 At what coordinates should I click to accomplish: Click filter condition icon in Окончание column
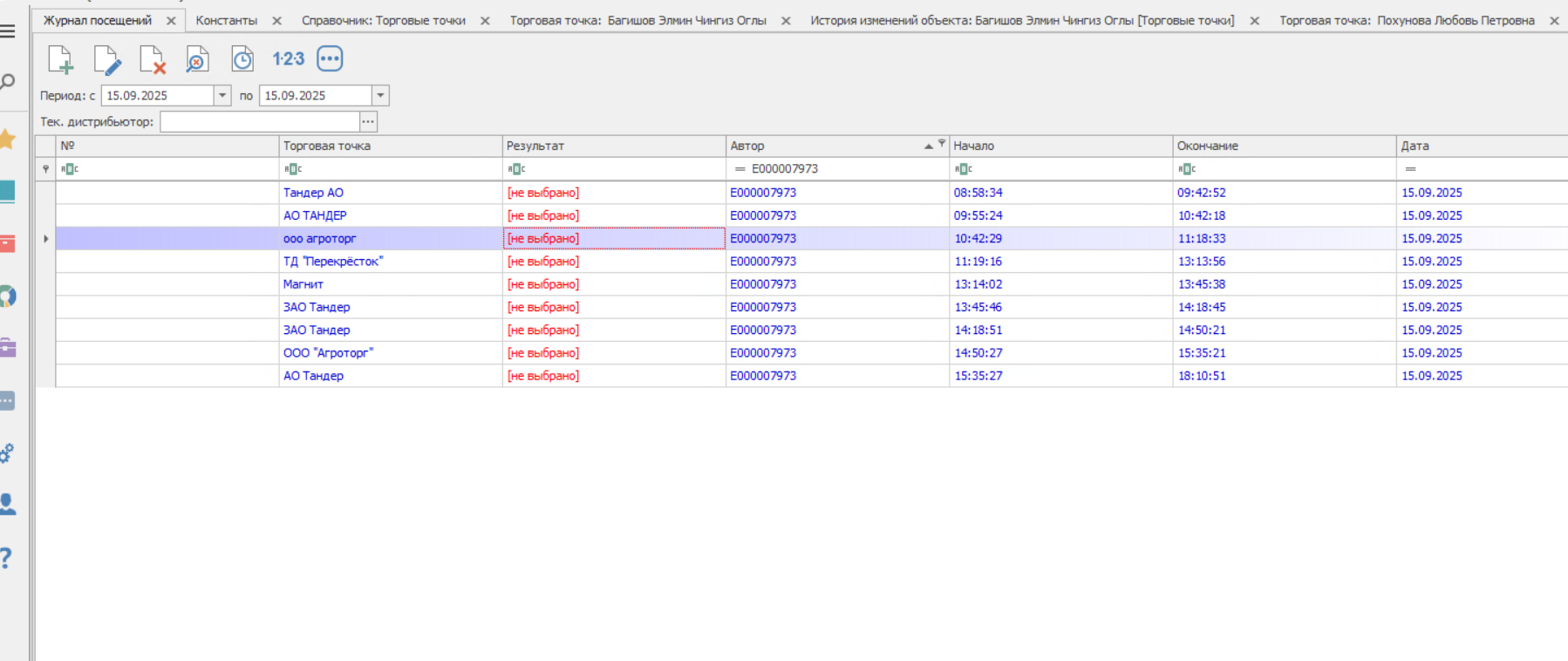pos(1186,169)
